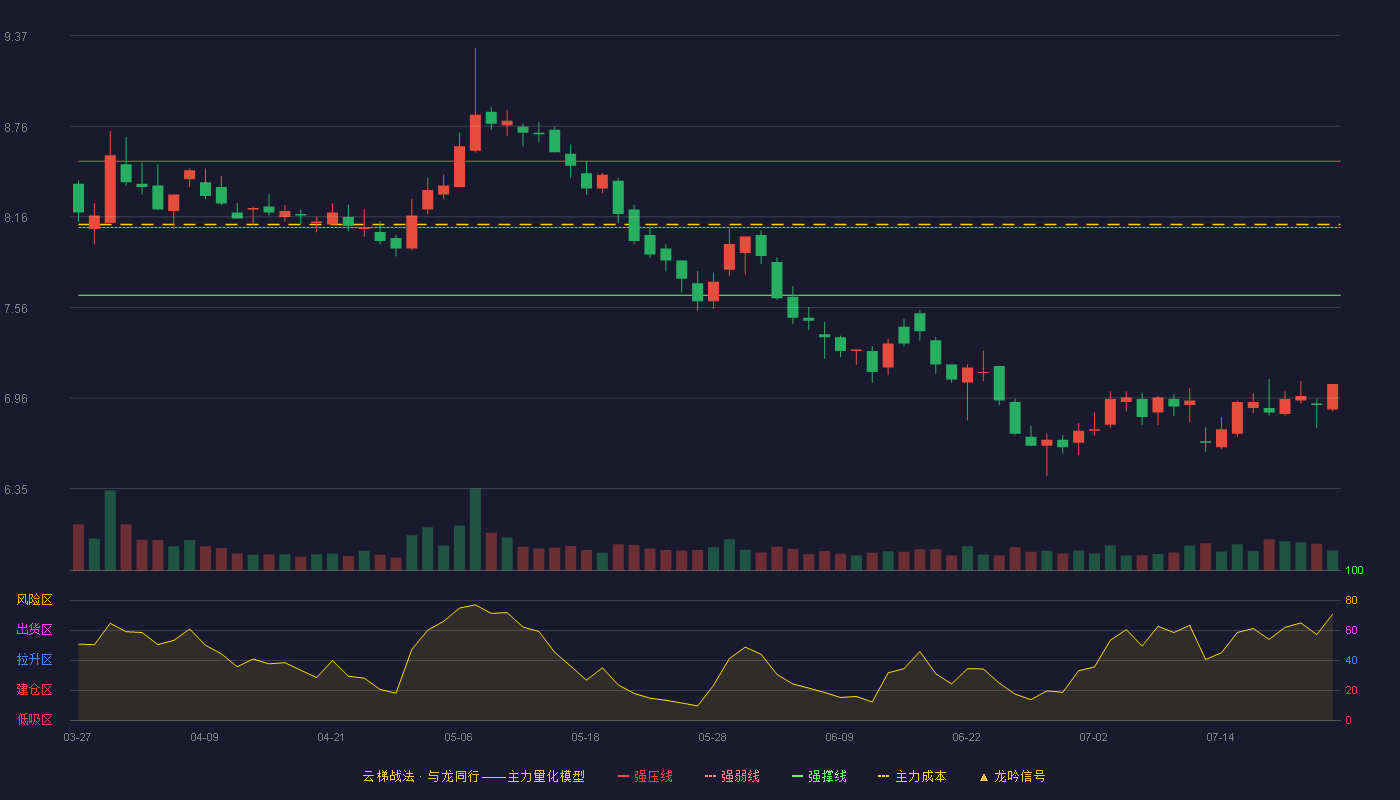Image resolution: width=1400 pixels, height=800 pixels.
Task: Click the green 强撑线 legend line marker
Action: point(798,777)
